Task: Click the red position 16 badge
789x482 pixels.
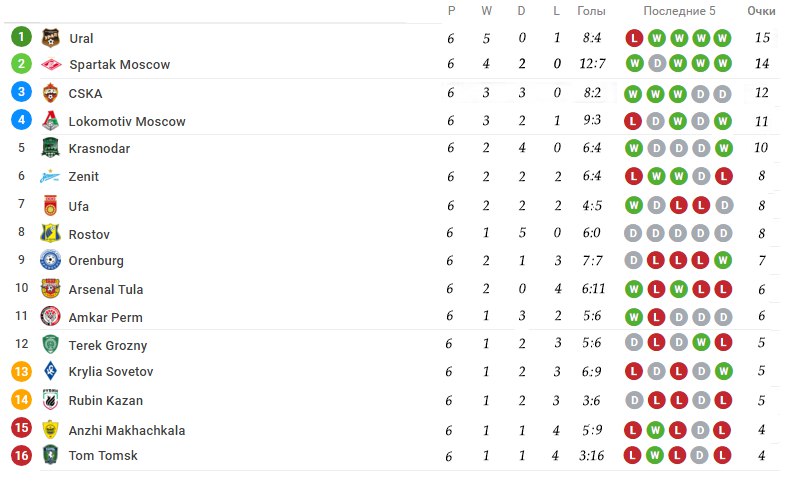Action: click(21, 455)
